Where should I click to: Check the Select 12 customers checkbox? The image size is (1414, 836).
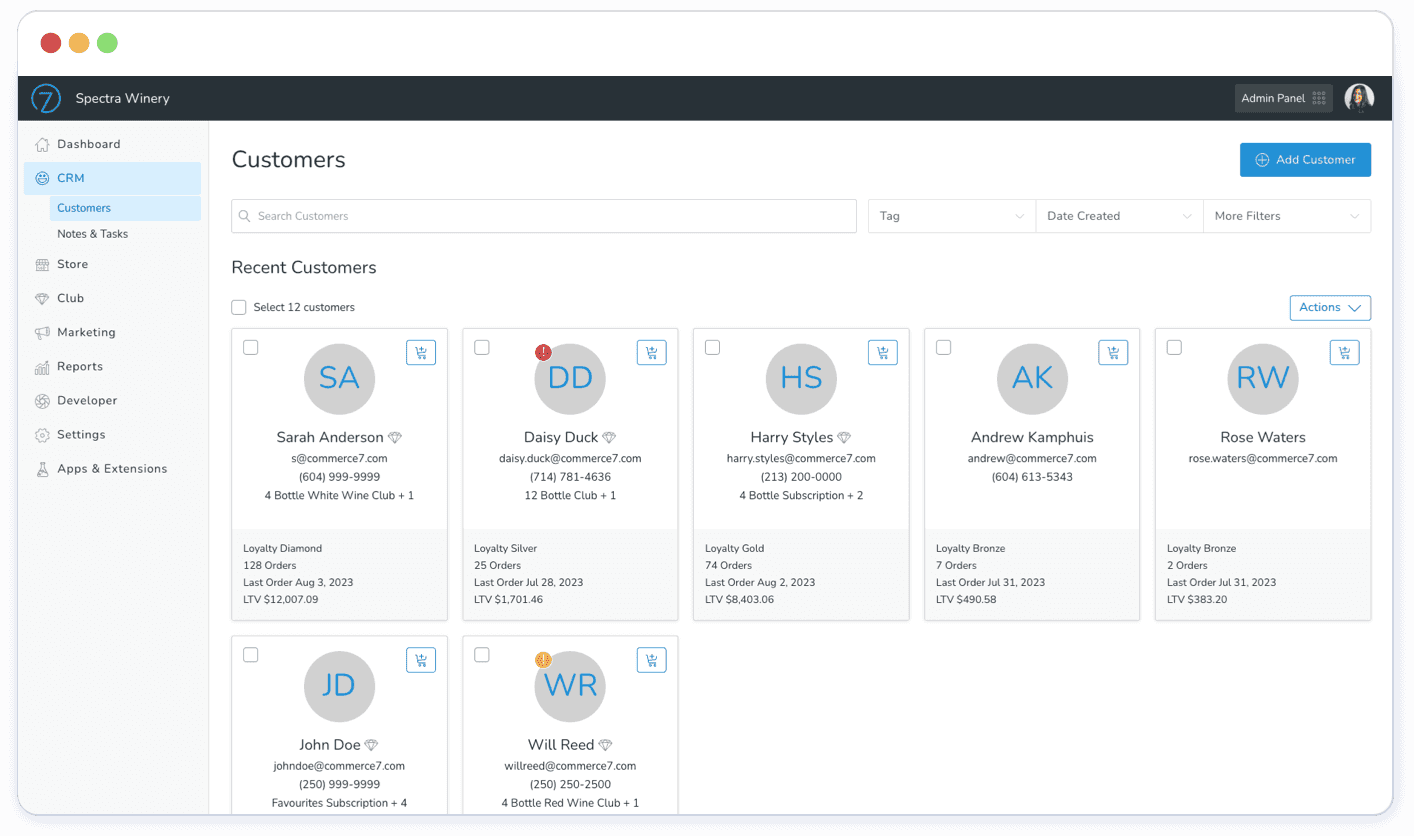[x=238, y=307]
